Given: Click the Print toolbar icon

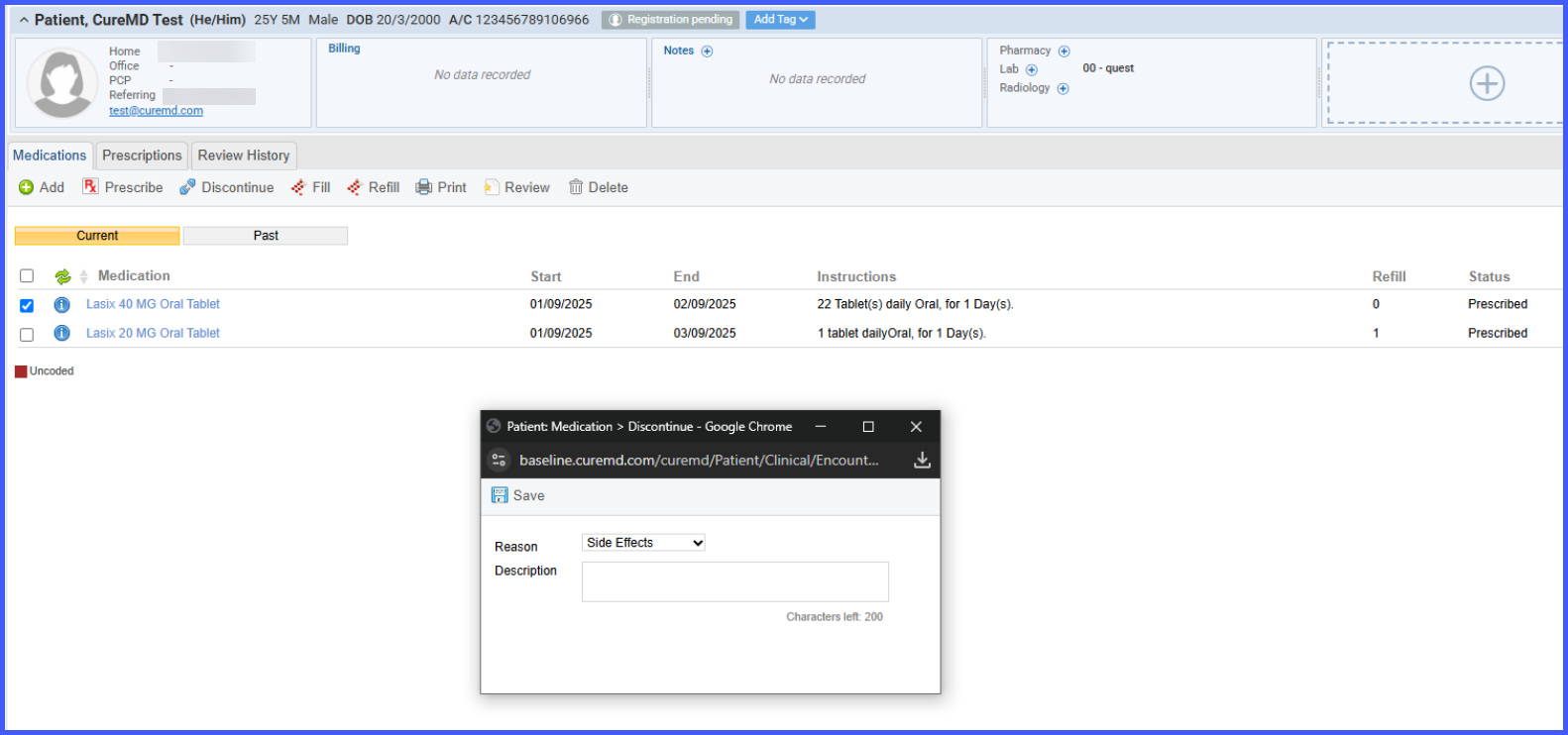Looking at the screenshot, I should click(x=424, y=187).
